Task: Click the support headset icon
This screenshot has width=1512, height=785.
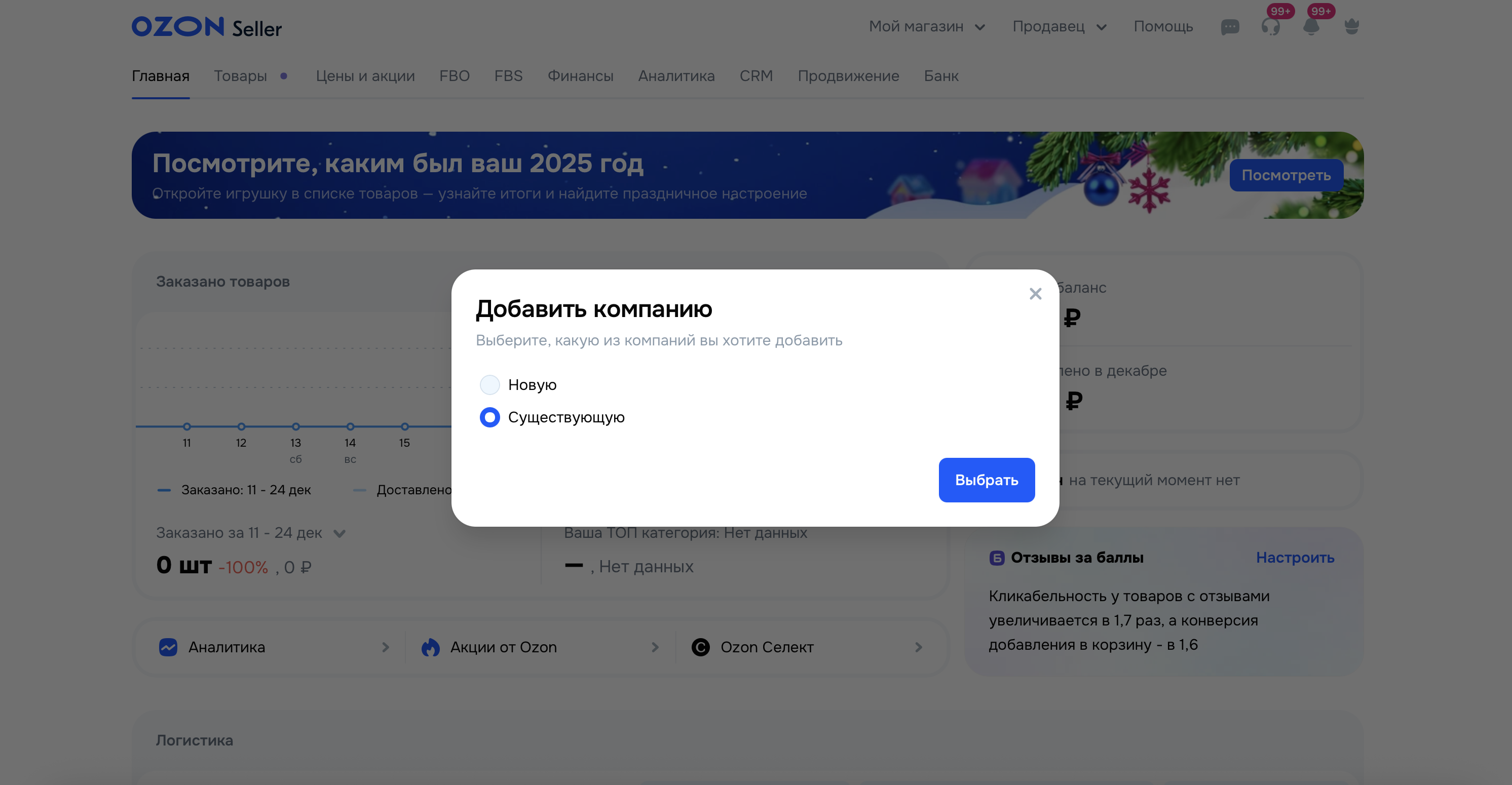Action: [x=1270, y=27]
